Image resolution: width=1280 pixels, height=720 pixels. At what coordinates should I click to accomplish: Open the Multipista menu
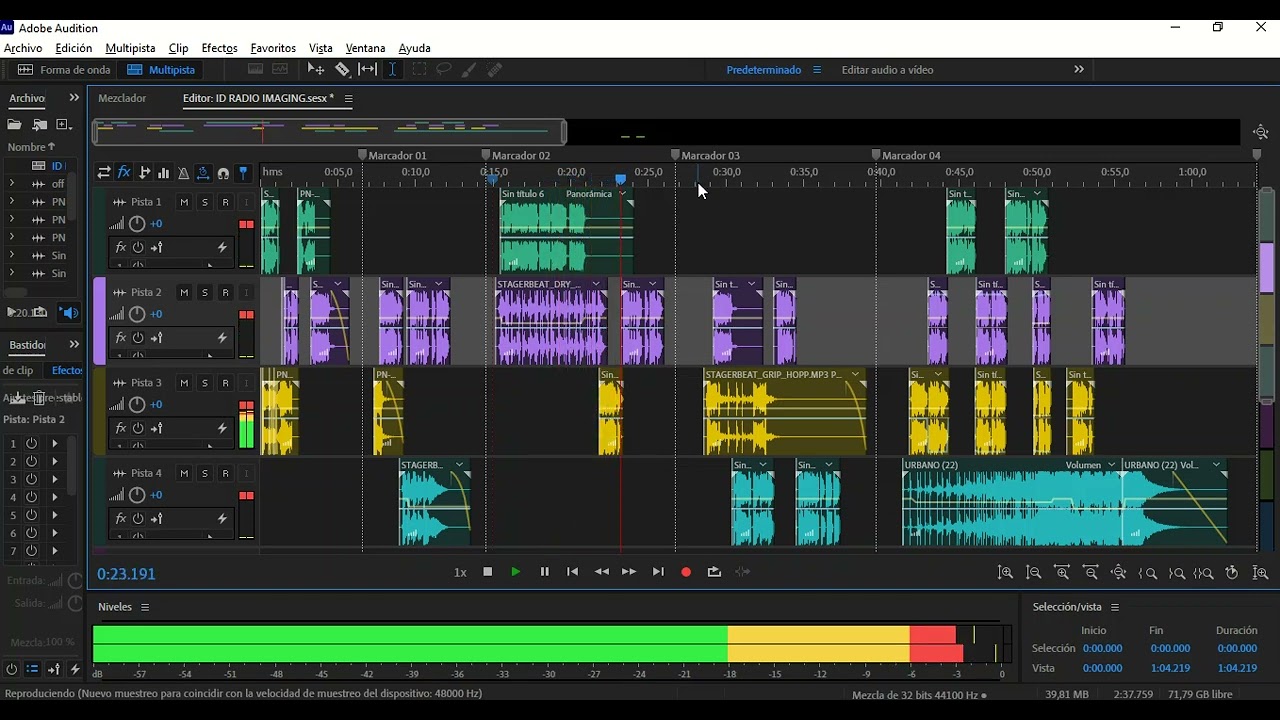pos(130,48)
